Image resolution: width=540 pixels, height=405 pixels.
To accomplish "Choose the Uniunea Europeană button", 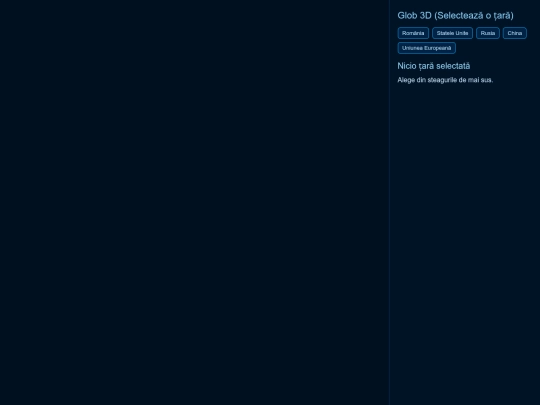I will tap(426, 48).
